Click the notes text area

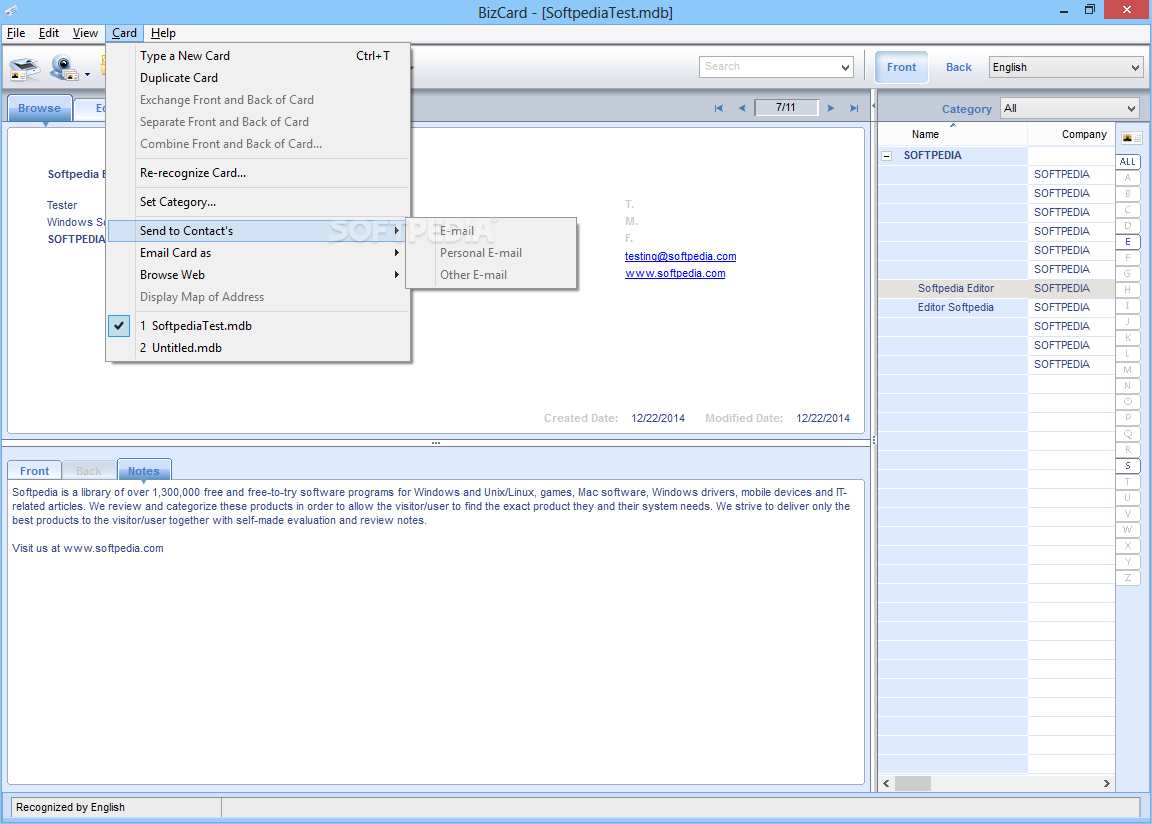(x=436, y=632)
